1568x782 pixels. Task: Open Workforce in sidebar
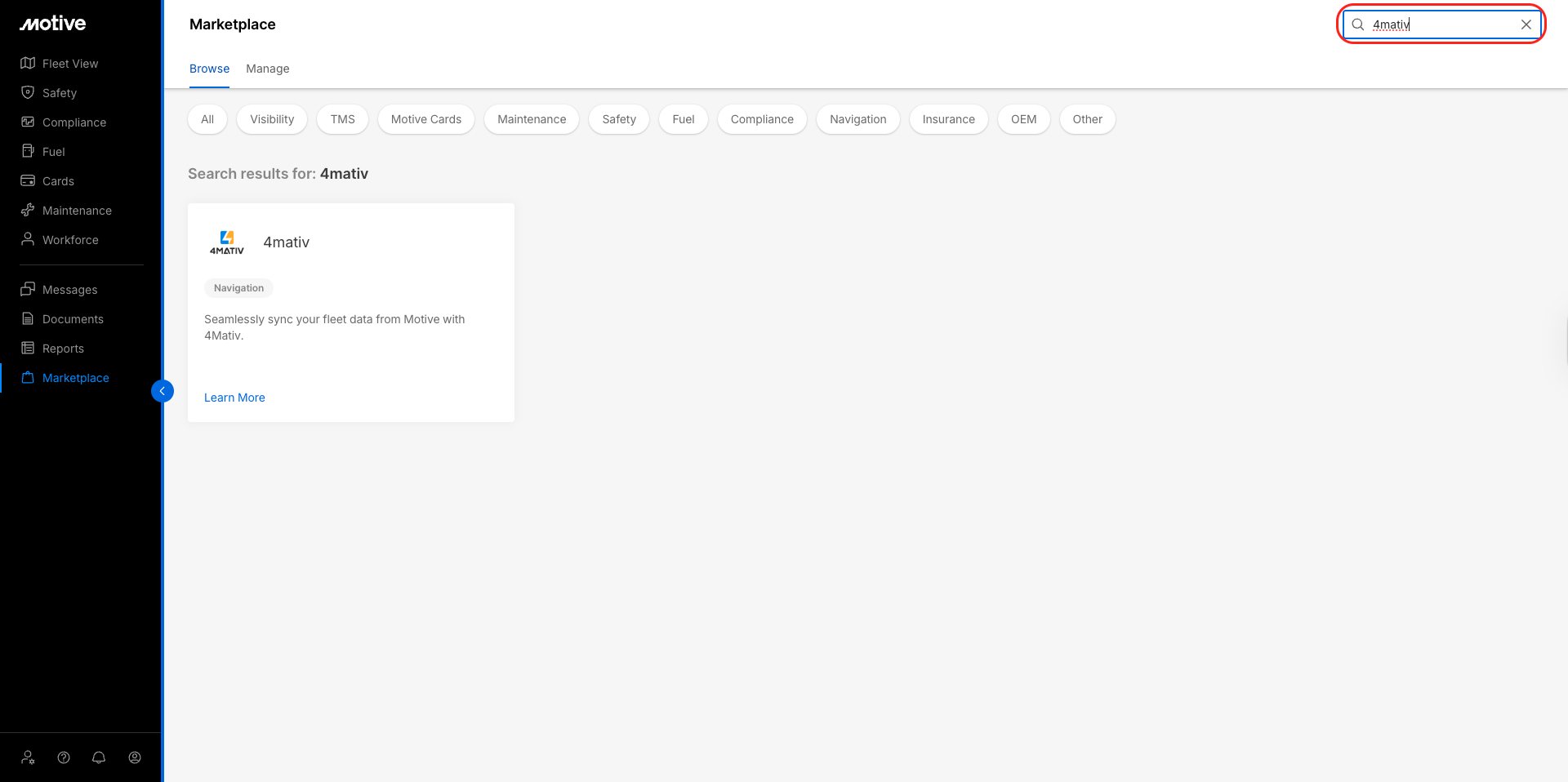coord(70,240)
